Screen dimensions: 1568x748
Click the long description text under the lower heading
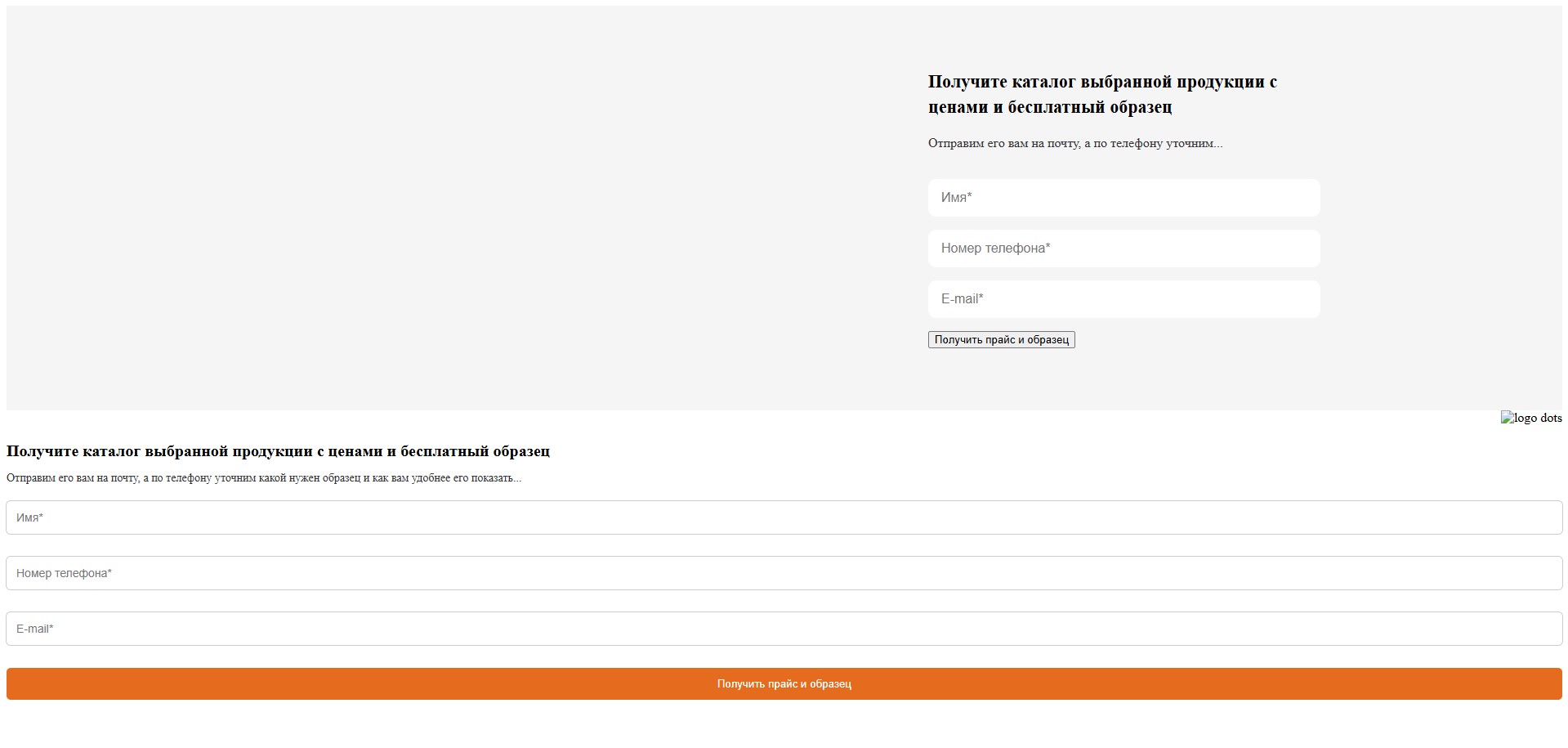coord(263,478)
